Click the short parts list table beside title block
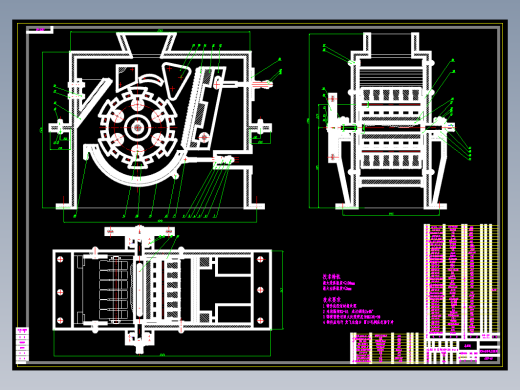Screen dimensions: 520x390 click(x=387, y=348)
